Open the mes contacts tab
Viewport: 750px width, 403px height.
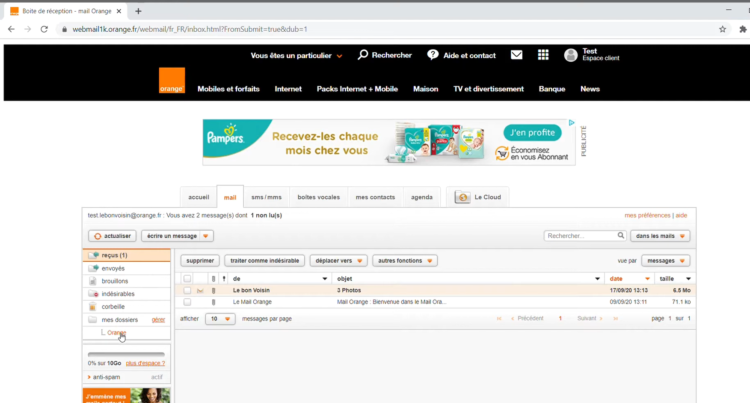[x=375, y=197]
